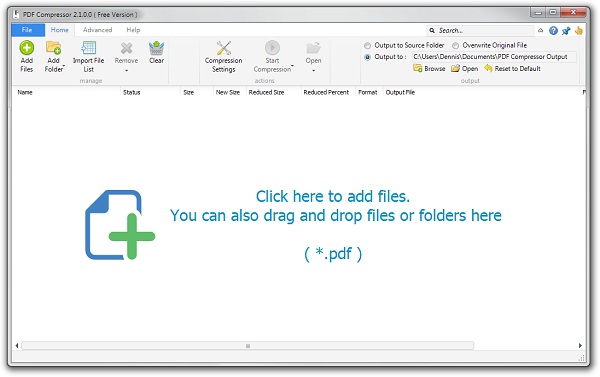Click the Add Folder icon

point(54,48)
